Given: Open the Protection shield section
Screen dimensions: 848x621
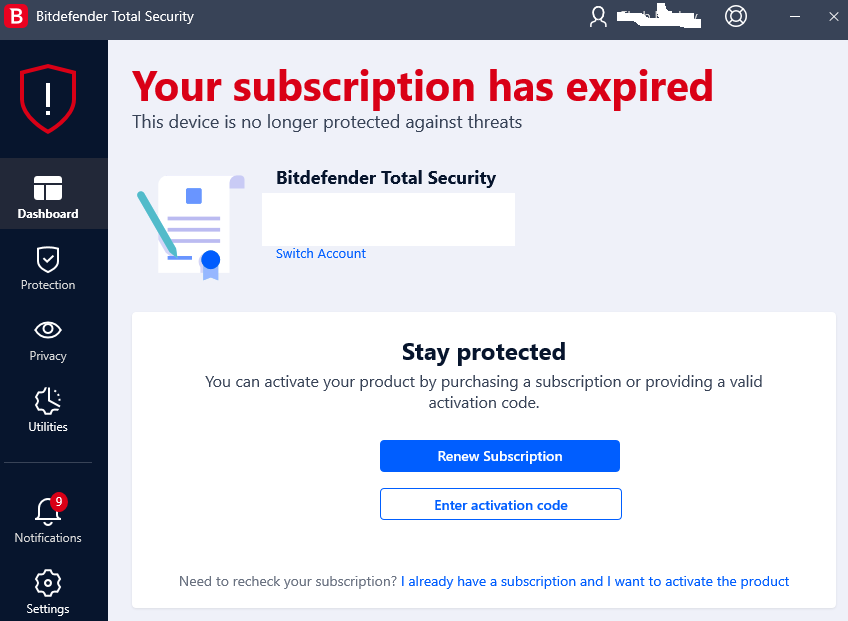Looking at the screenshot, I should 48,268.
